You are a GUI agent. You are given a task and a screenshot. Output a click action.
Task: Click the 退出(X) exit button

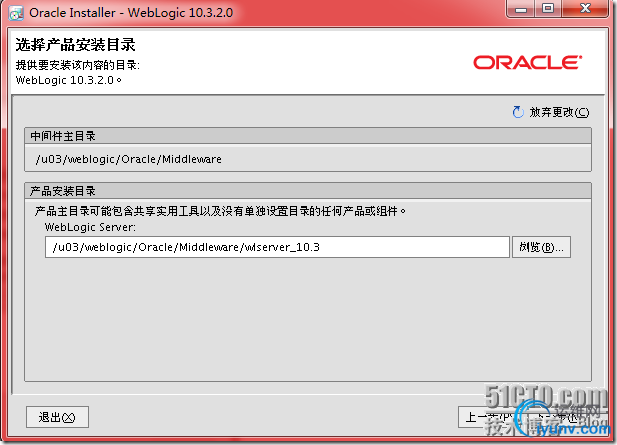point(57,417)
